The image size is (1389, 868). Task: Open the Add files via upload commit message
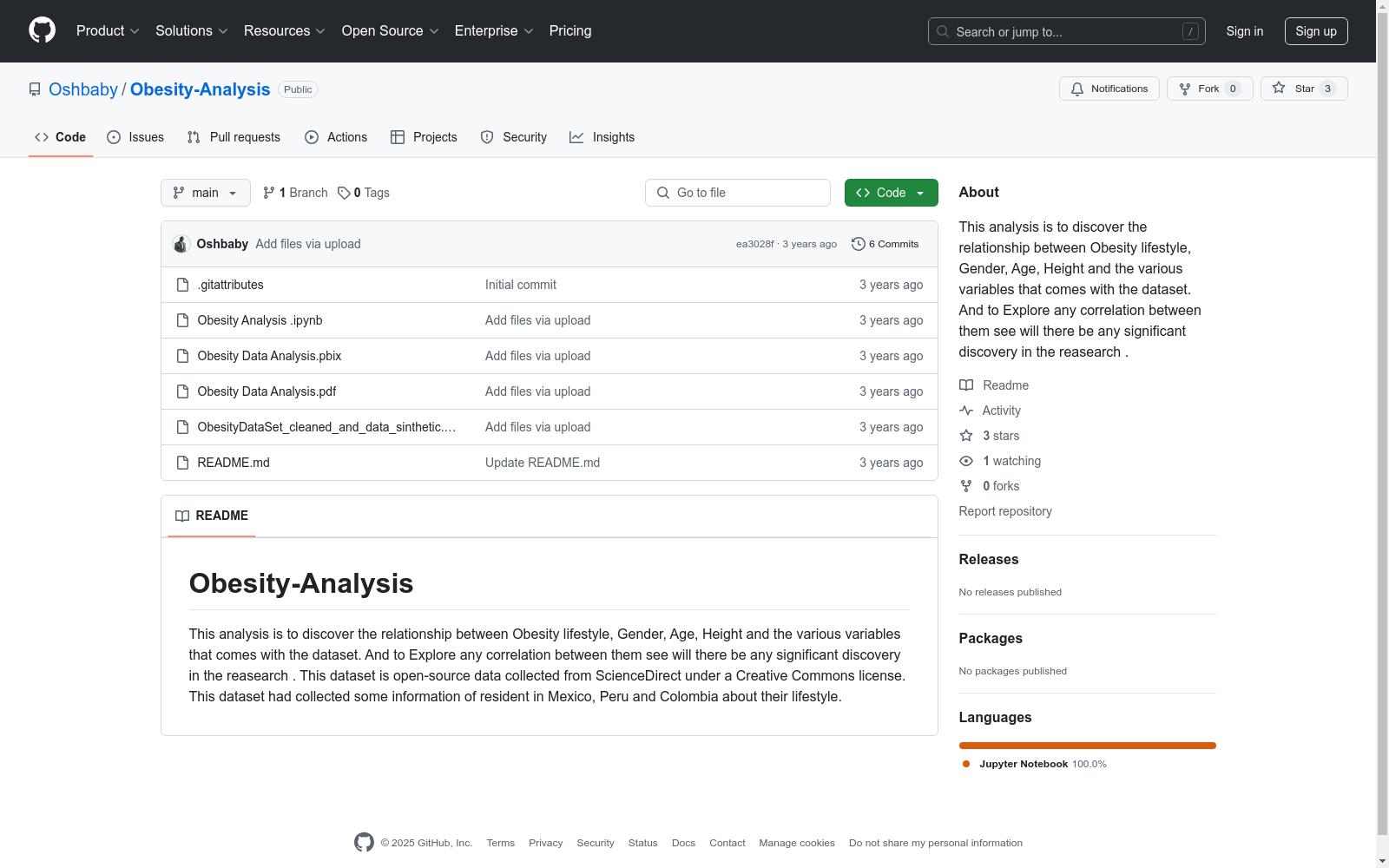[x=308, y=244]
